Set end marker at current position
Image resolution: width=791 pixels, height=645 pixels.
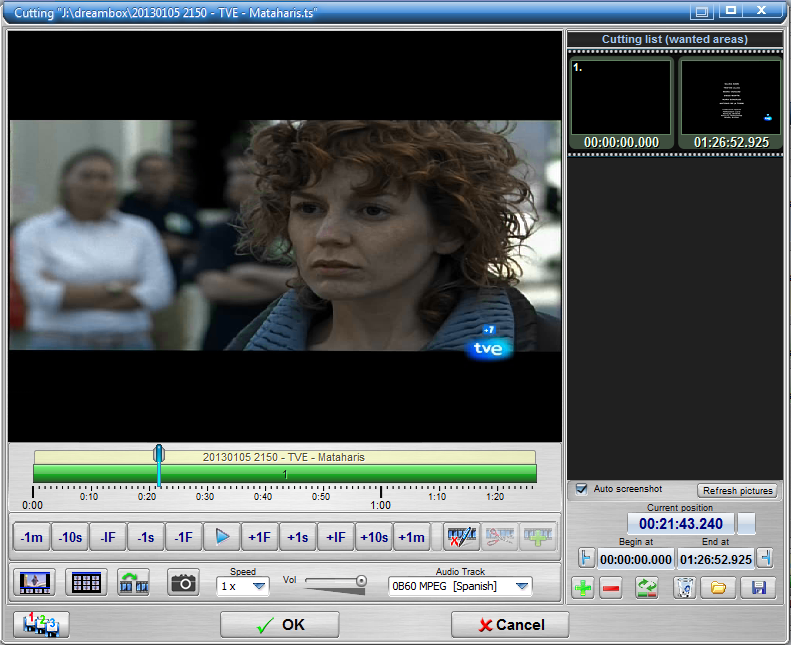point(765,558)
